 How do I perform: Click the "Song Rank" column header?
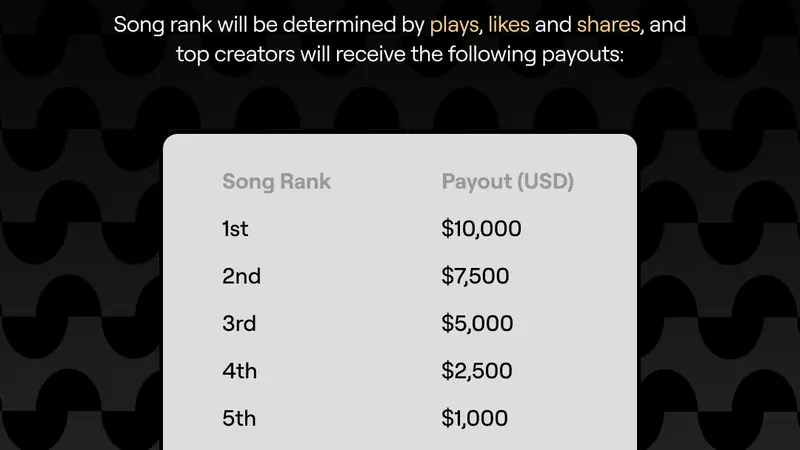[276, 182]
